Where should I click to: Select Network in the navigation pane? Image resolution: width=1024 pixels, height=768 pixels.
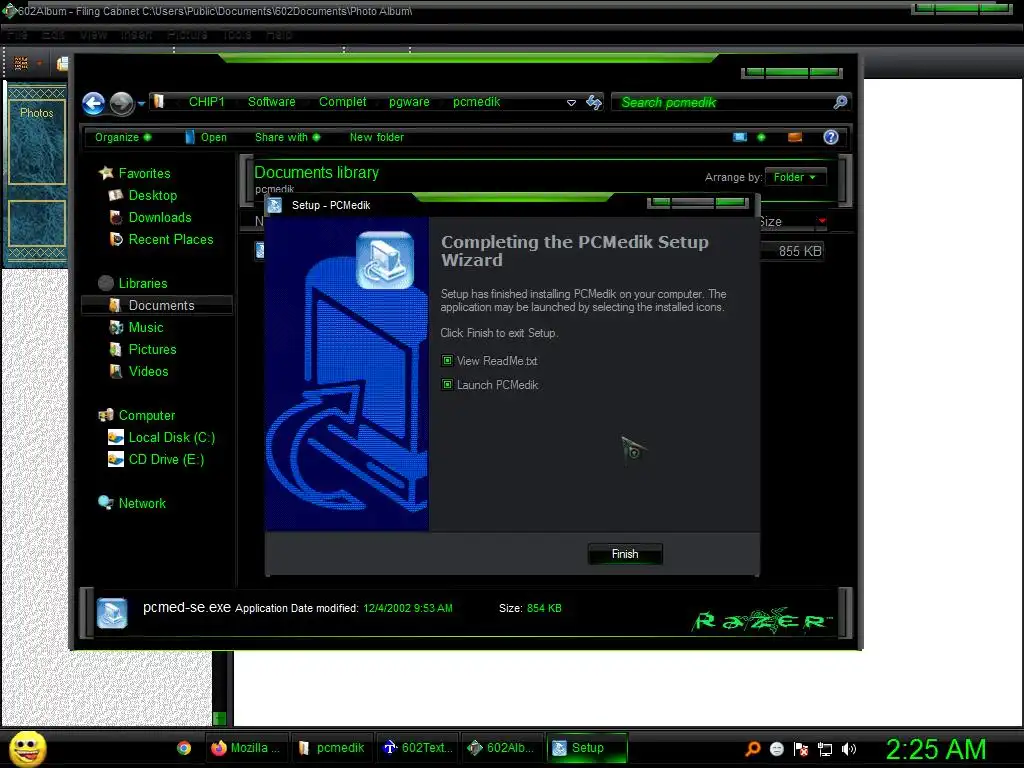pyautogui.click(x=142, y=504)
